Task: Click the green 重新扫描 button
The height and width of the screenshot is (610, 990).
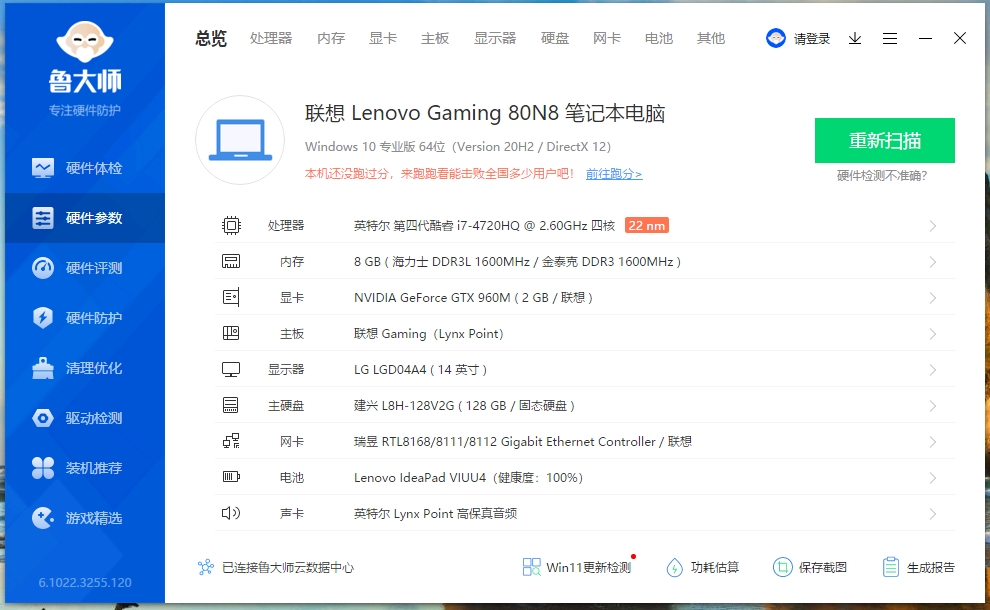Action: pos(885,140)
